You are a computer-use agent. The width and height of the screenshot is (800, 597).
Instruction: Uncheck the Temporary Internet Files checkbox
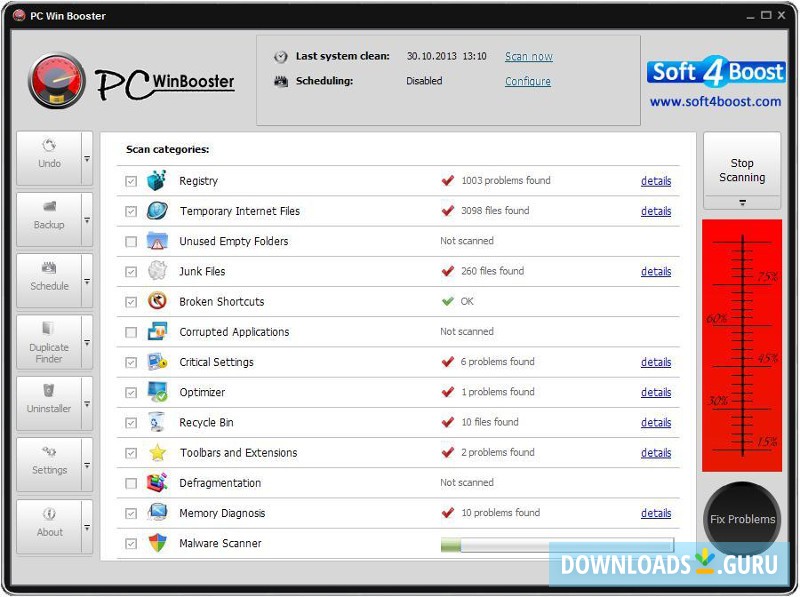point(131,211)
